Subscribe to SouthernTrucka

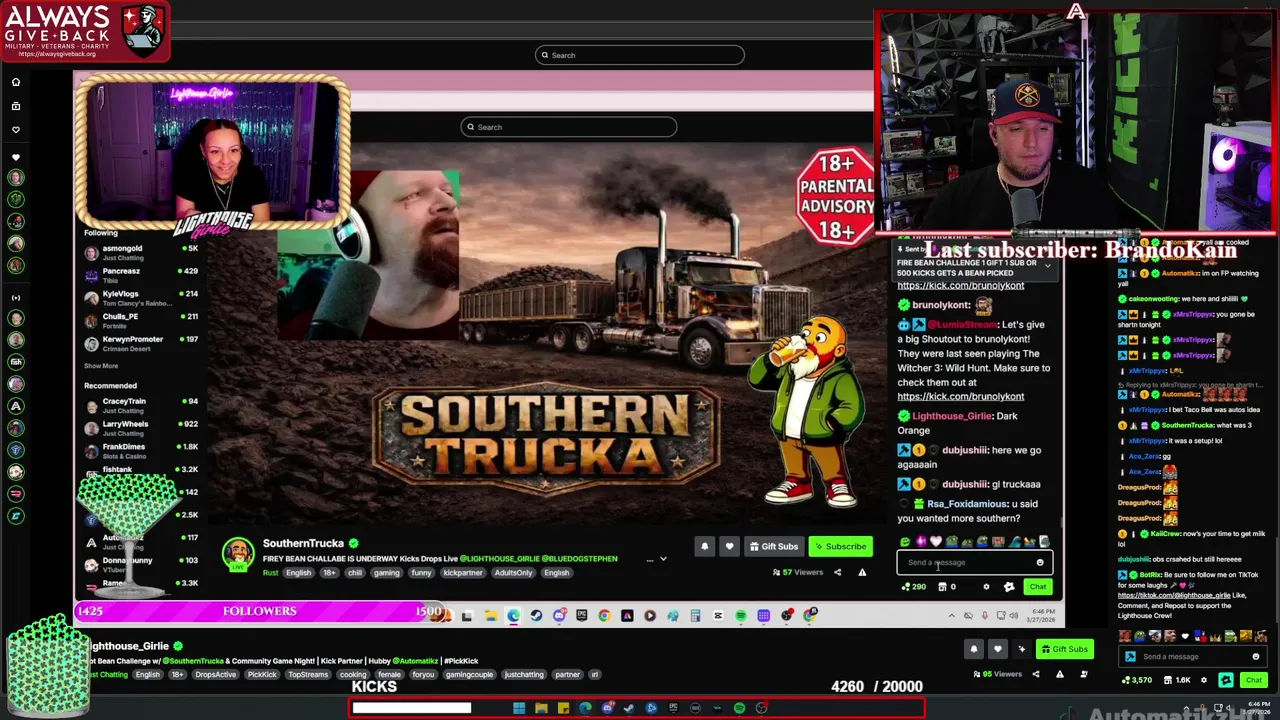(840, 546)
